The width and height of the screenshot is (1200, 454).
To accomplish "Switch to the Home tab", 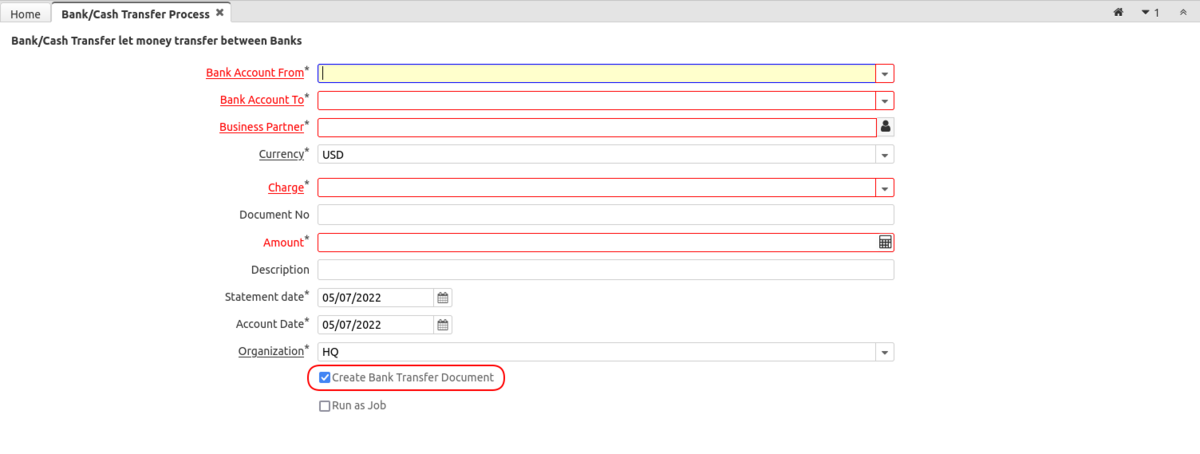I will 25,14.
